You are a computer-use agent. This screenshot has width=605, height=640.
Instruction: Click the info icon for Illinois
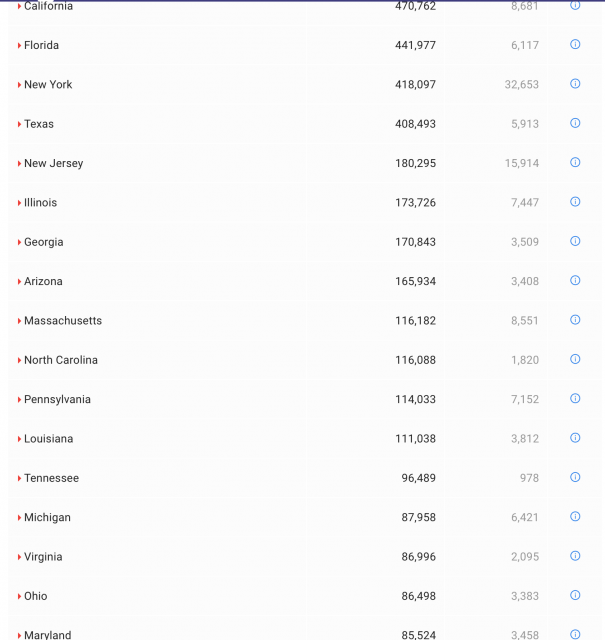click(575, 202)
